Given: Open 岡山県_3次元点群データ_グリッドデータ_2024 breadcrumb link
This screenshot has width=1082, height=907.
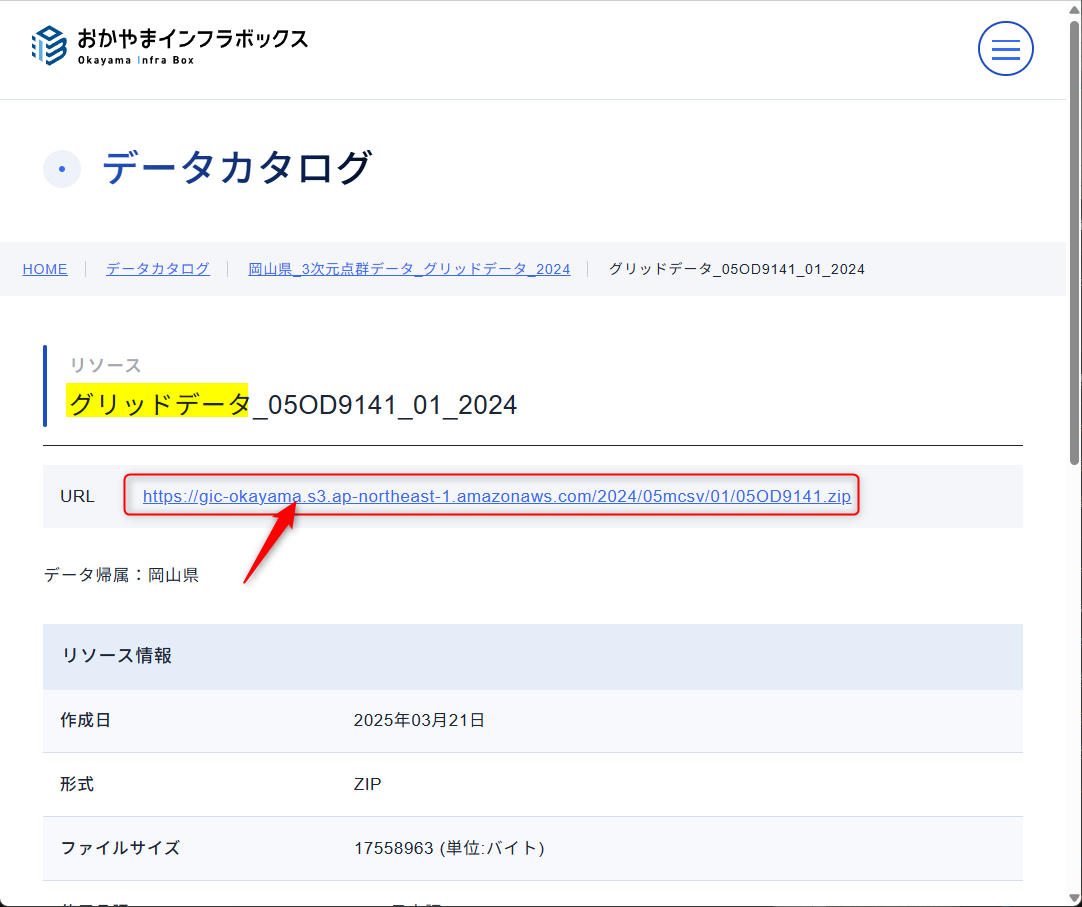Looking at the screenshot, I should pos(409,269).
